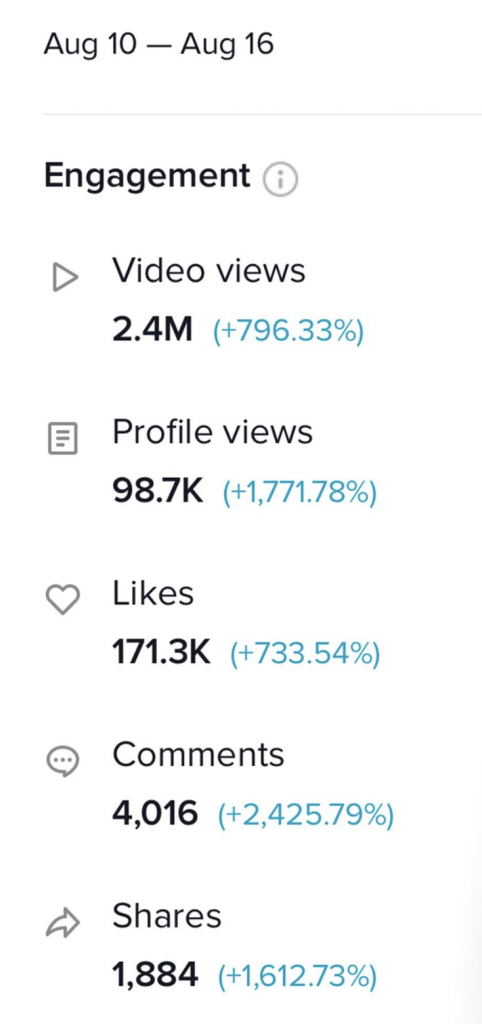Click the Profile views document icon
Image resolution: width=482 pixels, height=1024 pixels.
pos(63,438)
